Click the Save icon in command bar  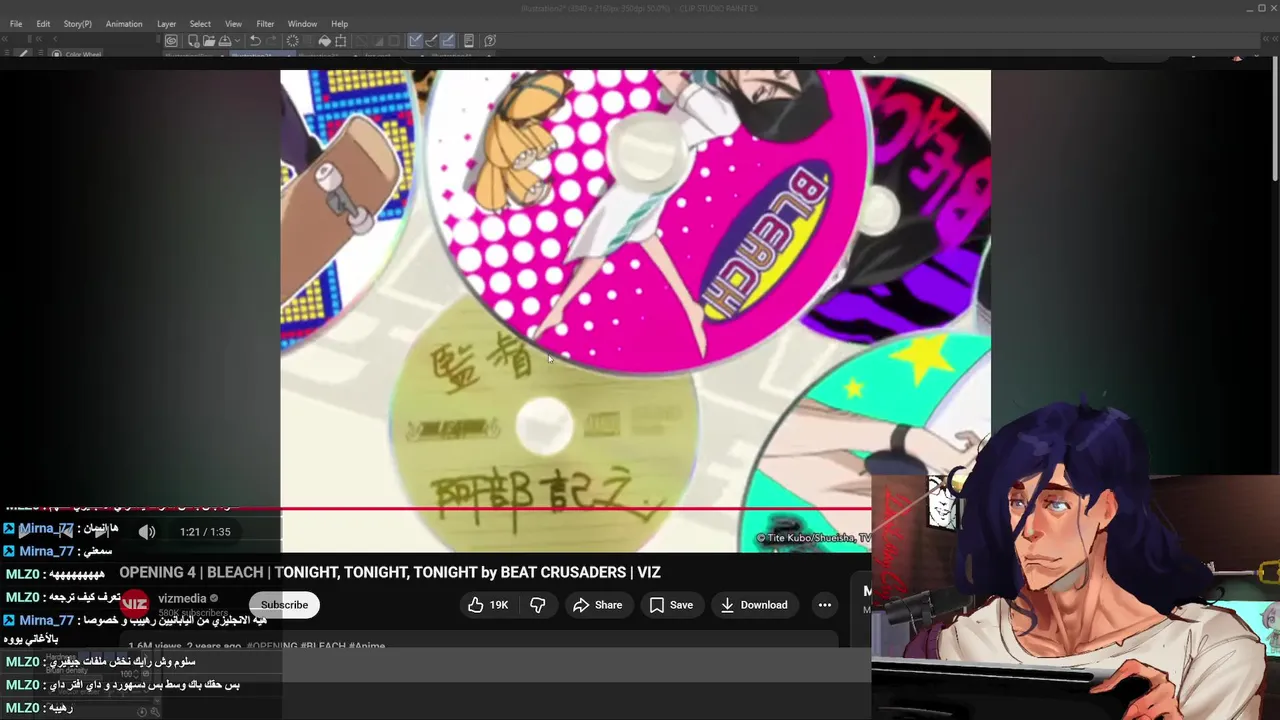click(225, 41)
